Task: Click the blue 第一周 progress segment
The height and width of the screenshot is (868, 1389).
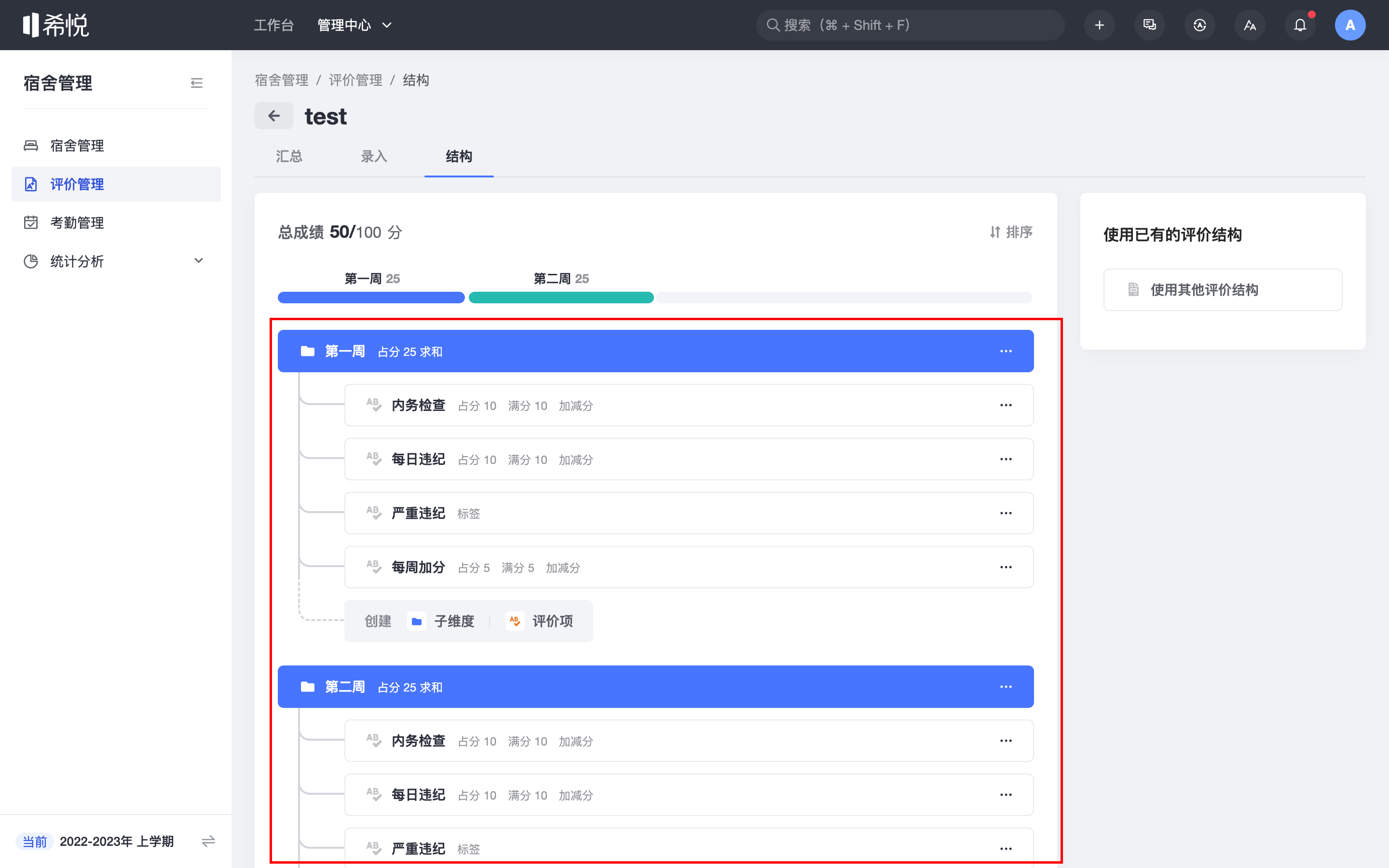Action: coord(371,298)
